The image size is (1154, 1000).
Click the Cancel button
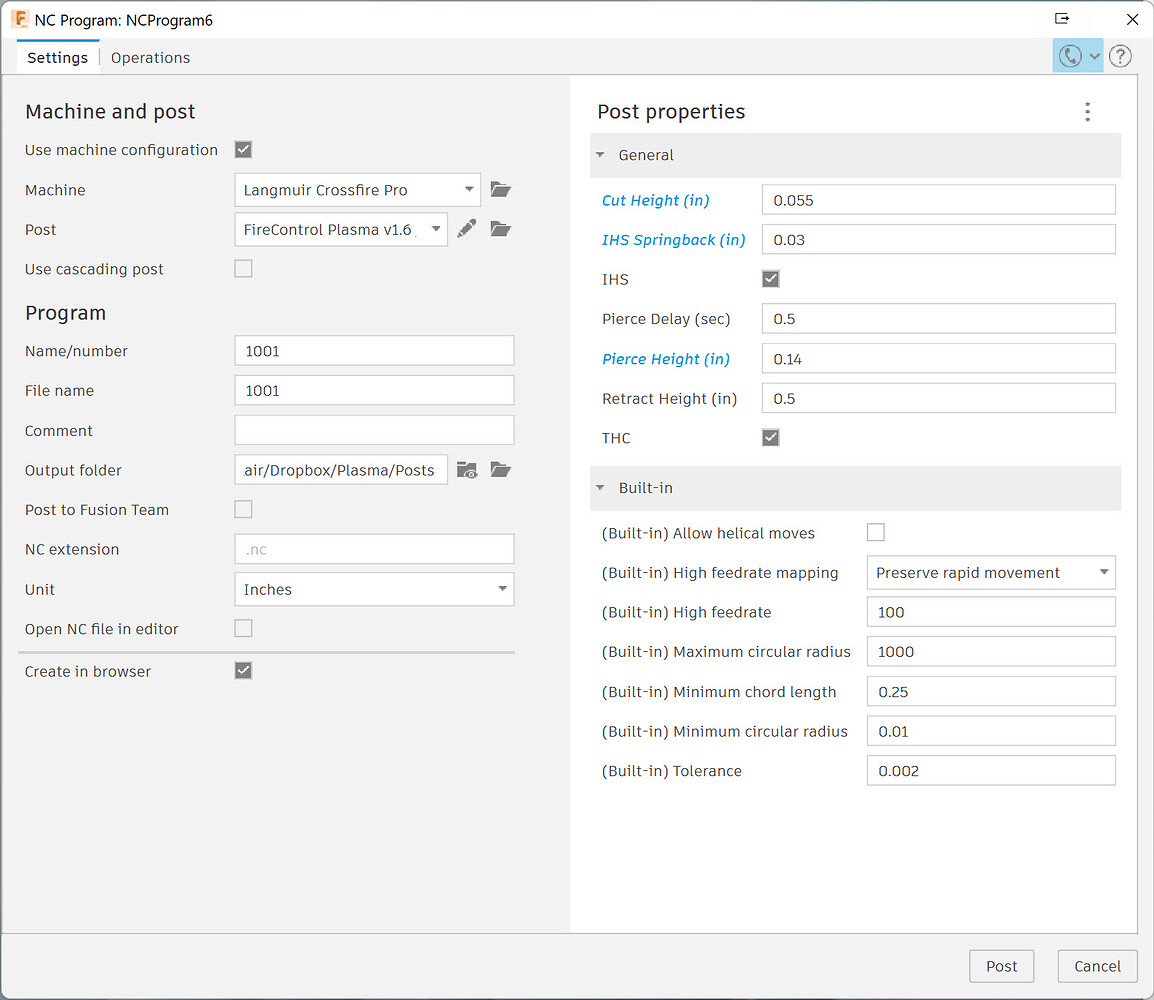(1097, 966)
